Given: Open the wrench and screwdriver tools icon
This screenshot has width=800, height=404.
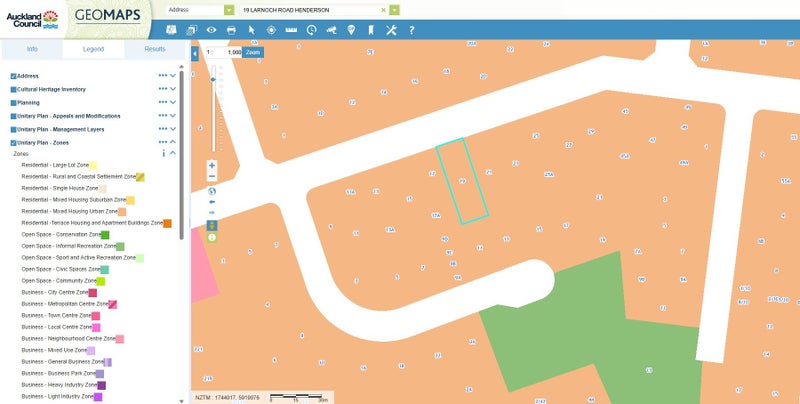Looking at the screenshot, I should tap(391, 30).
